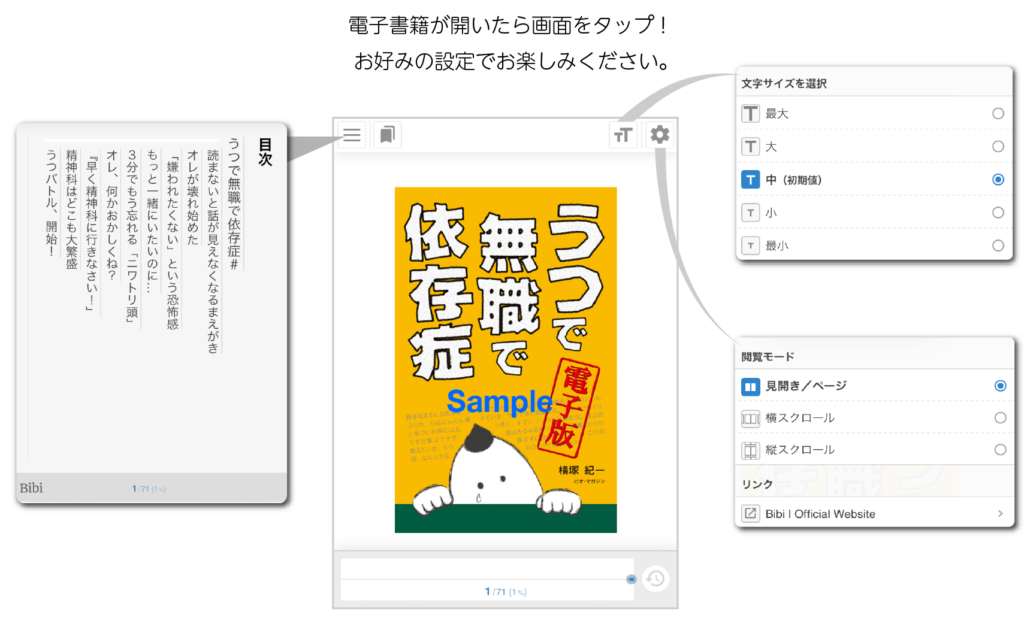The width and height of the screenshot is (1024, 624).
Task: Click the bookmark icon in the toolbar
Action: click(385, 134)
